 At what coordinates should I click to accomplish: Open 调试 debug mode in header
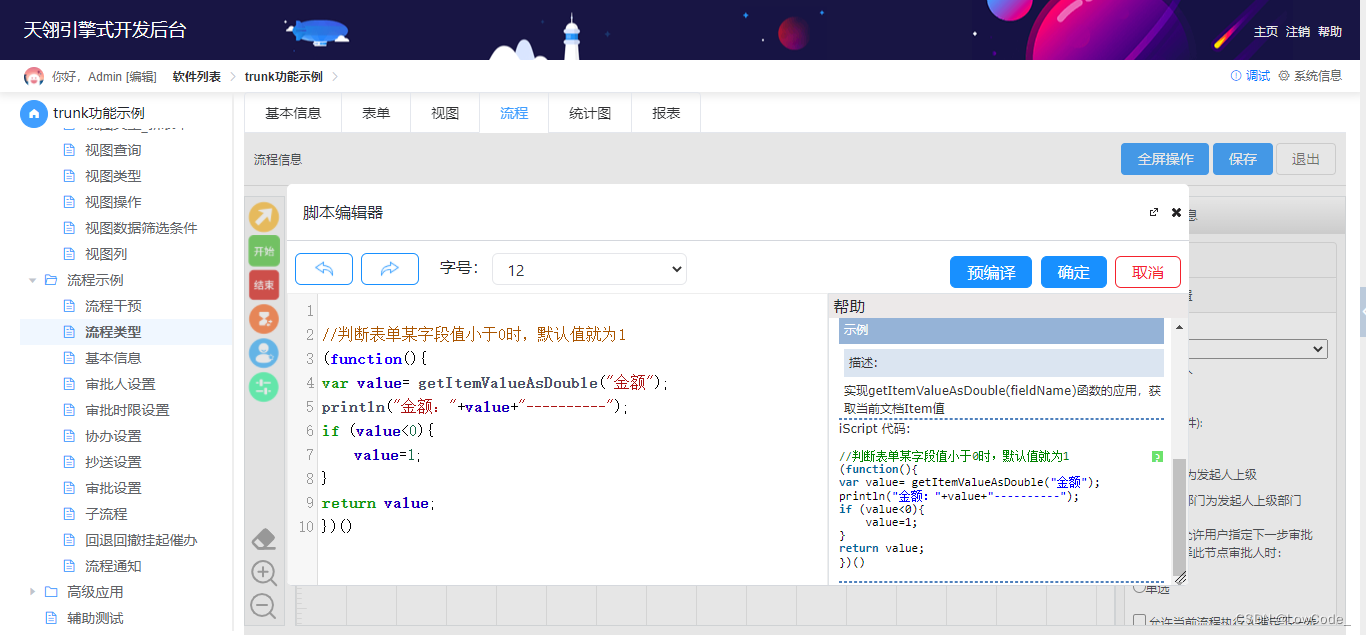point(1250,76)
